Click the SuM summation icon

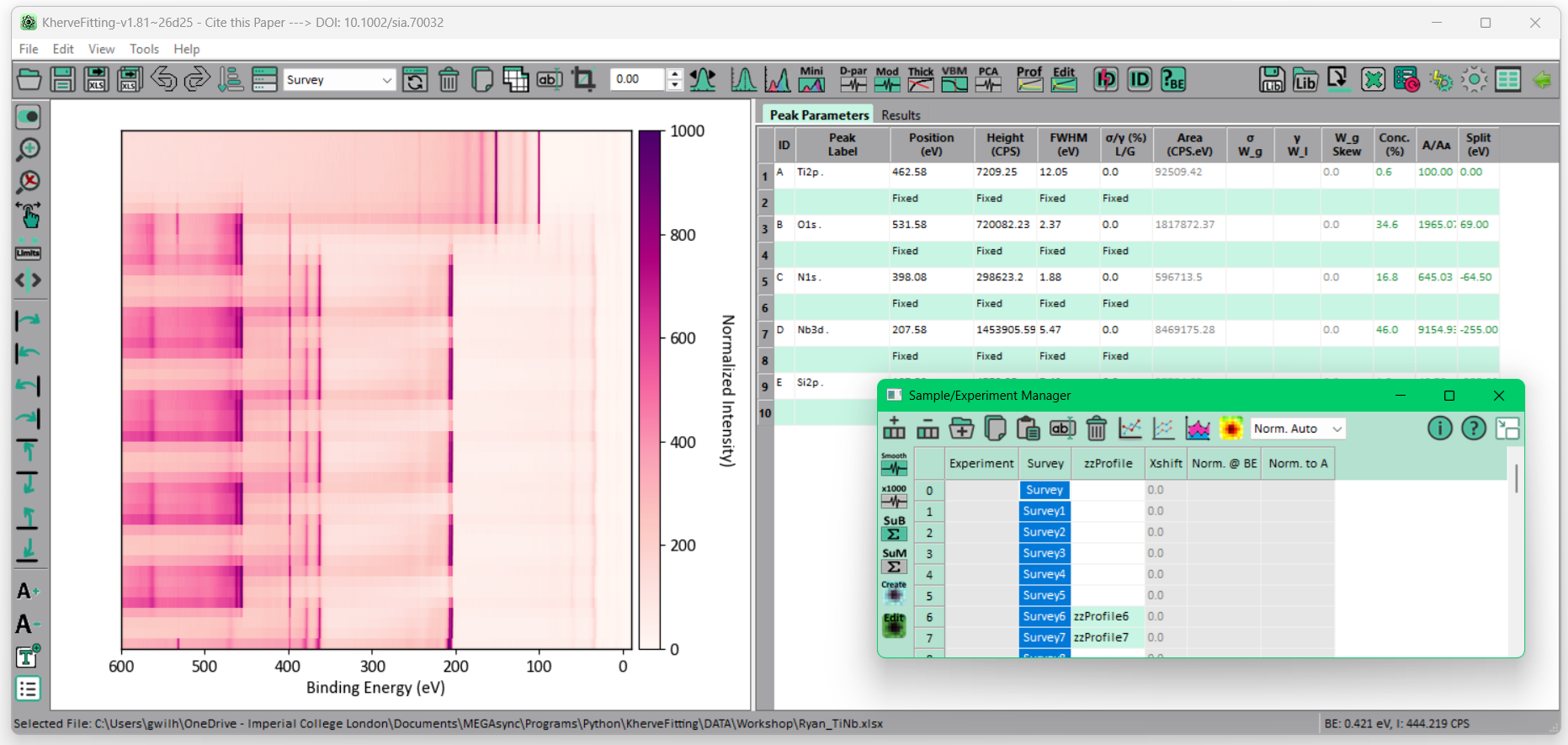coord(894,560)
